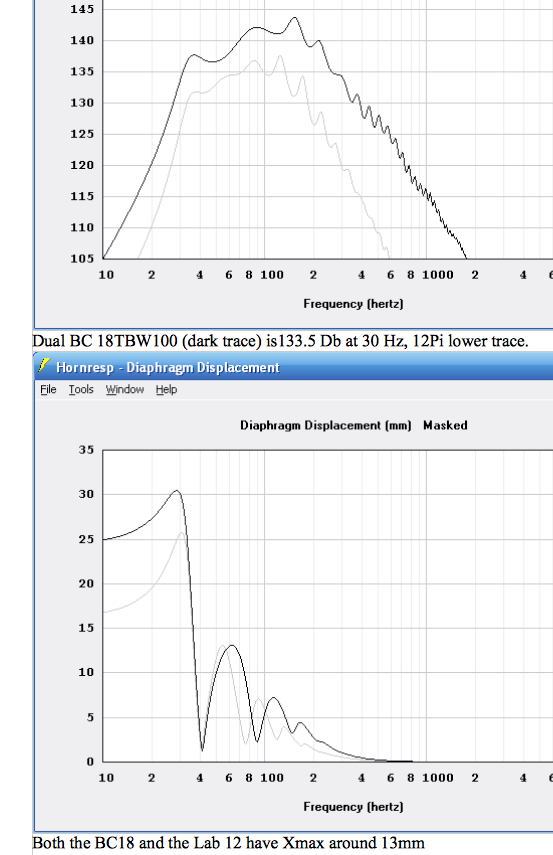The width and height of the screenshot is (553, 855).
Task: Click the 1000 label on displacement frequency axis
Action: 437,778
